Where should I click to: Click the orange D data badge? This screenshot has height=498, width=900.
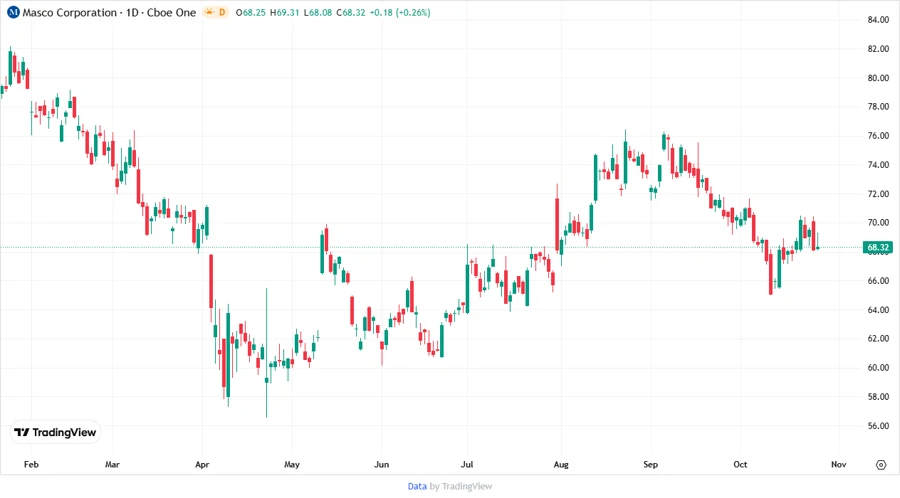222,12
